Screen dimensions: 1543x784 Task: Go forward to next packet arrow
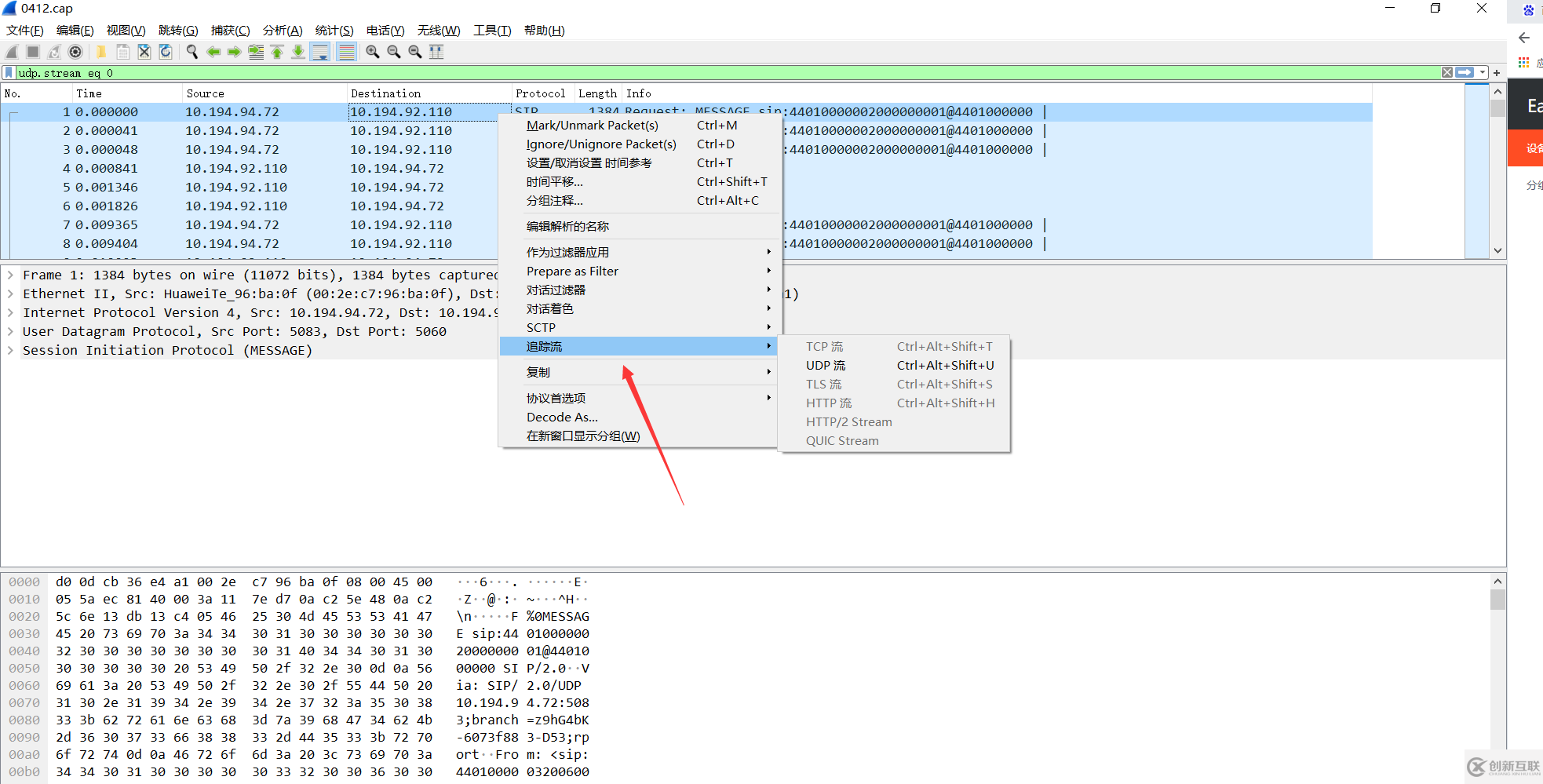tap(235, 52)
